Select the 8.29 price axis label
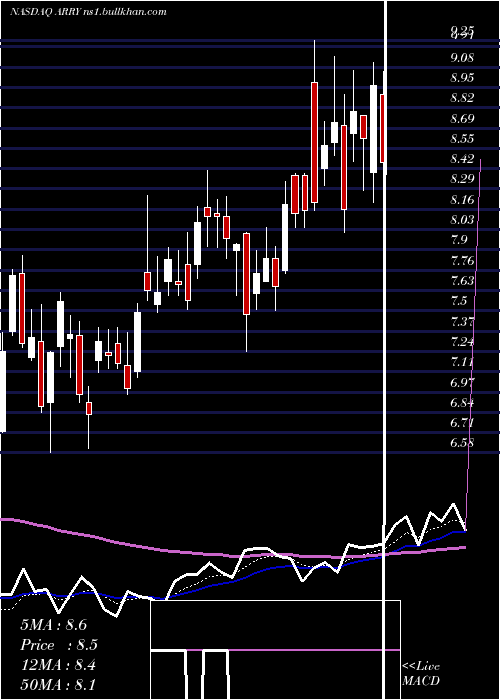The width and height of the screenshot is (500, 700). click(462, 179)
